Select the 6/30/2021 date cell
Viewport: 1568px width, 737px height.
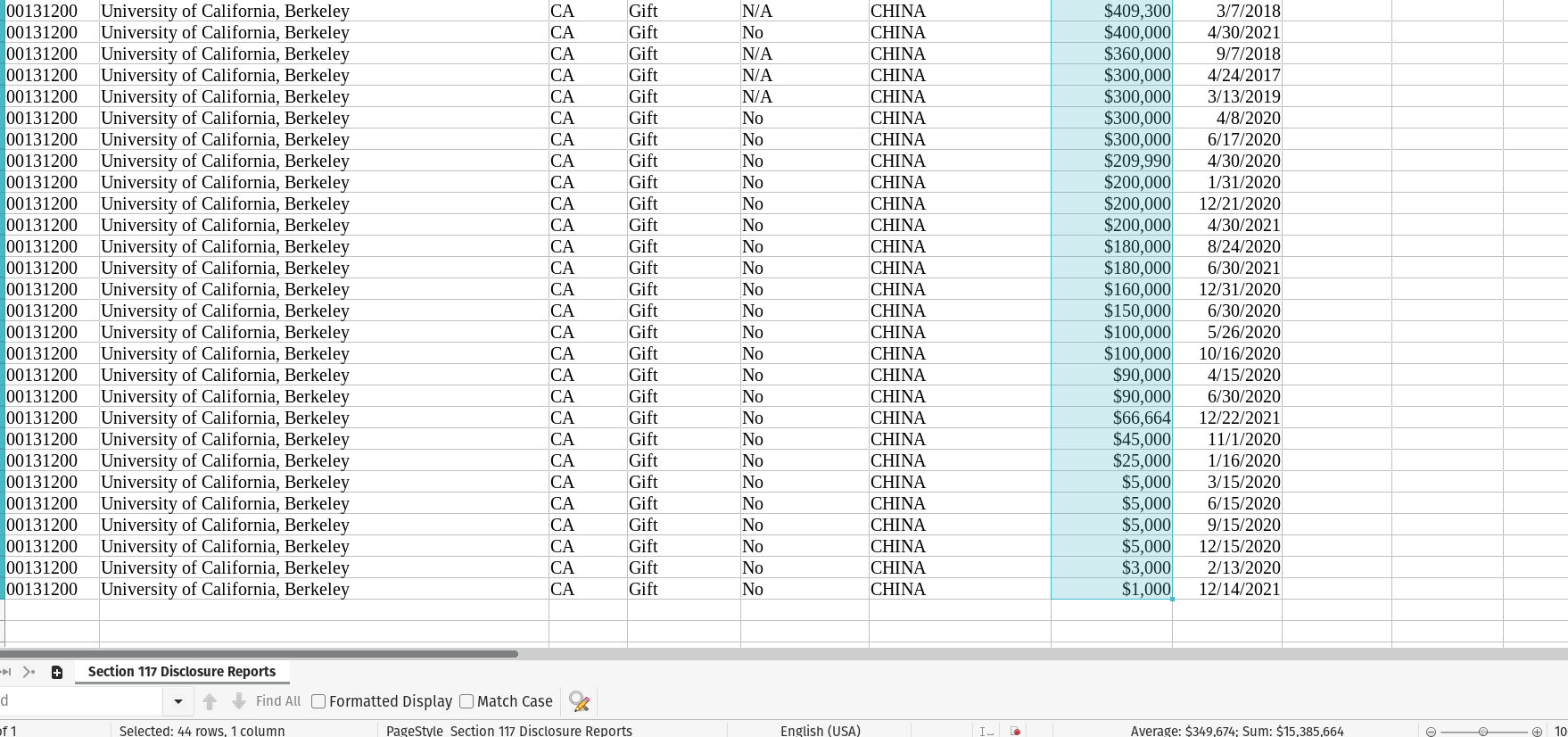click(1227, 268)
